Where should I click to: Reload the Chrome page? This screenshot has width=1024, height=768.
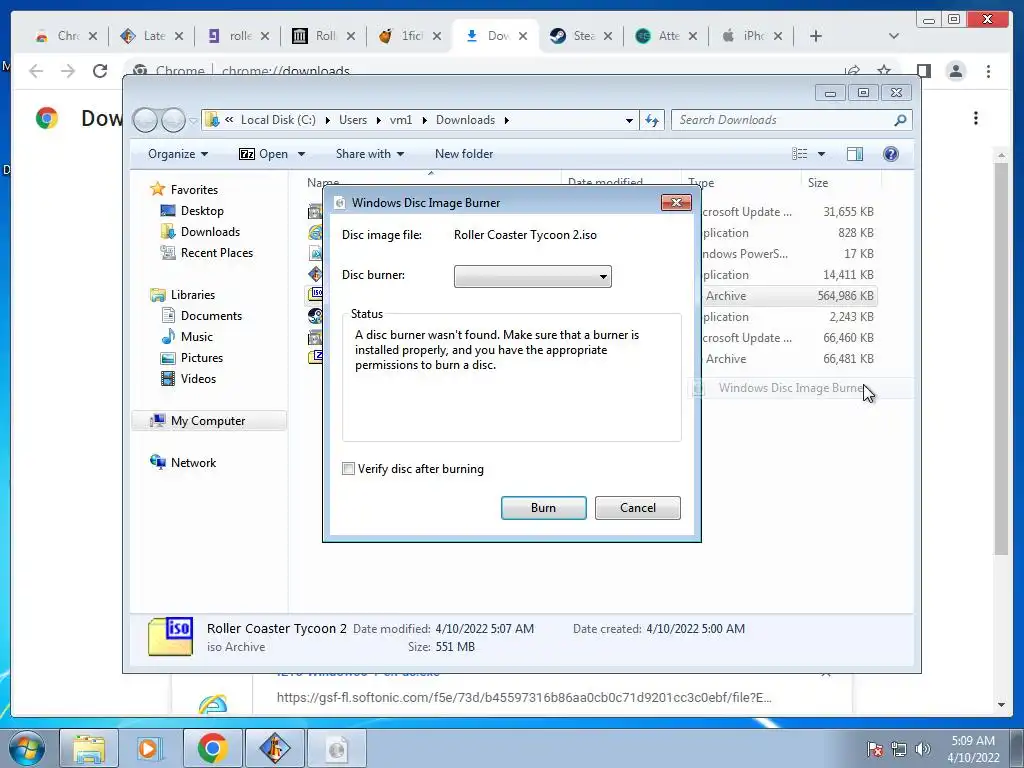coord(100,71)
